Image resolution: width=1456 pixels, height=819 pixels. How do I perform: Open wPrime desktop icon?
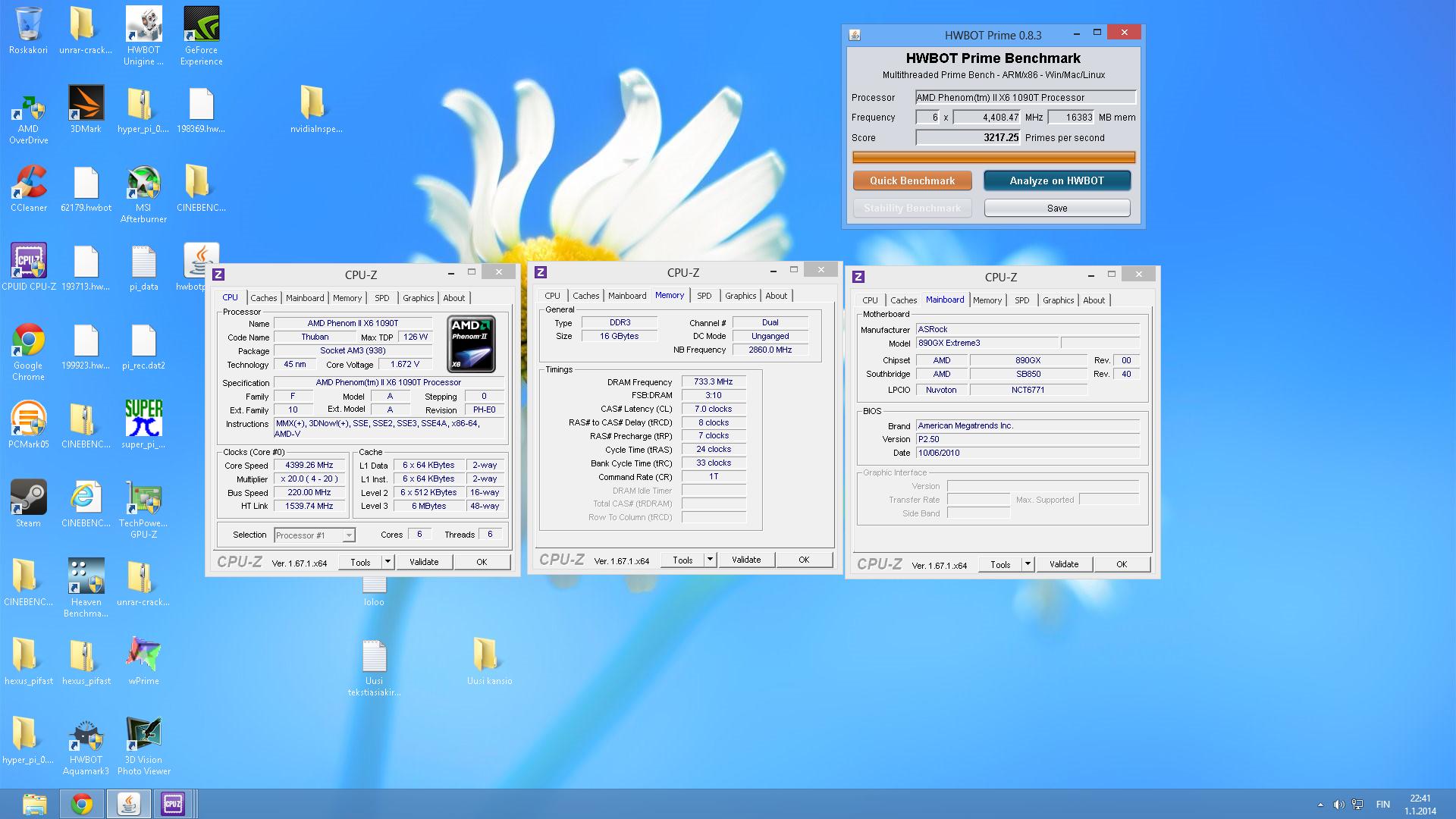point(143,661)
